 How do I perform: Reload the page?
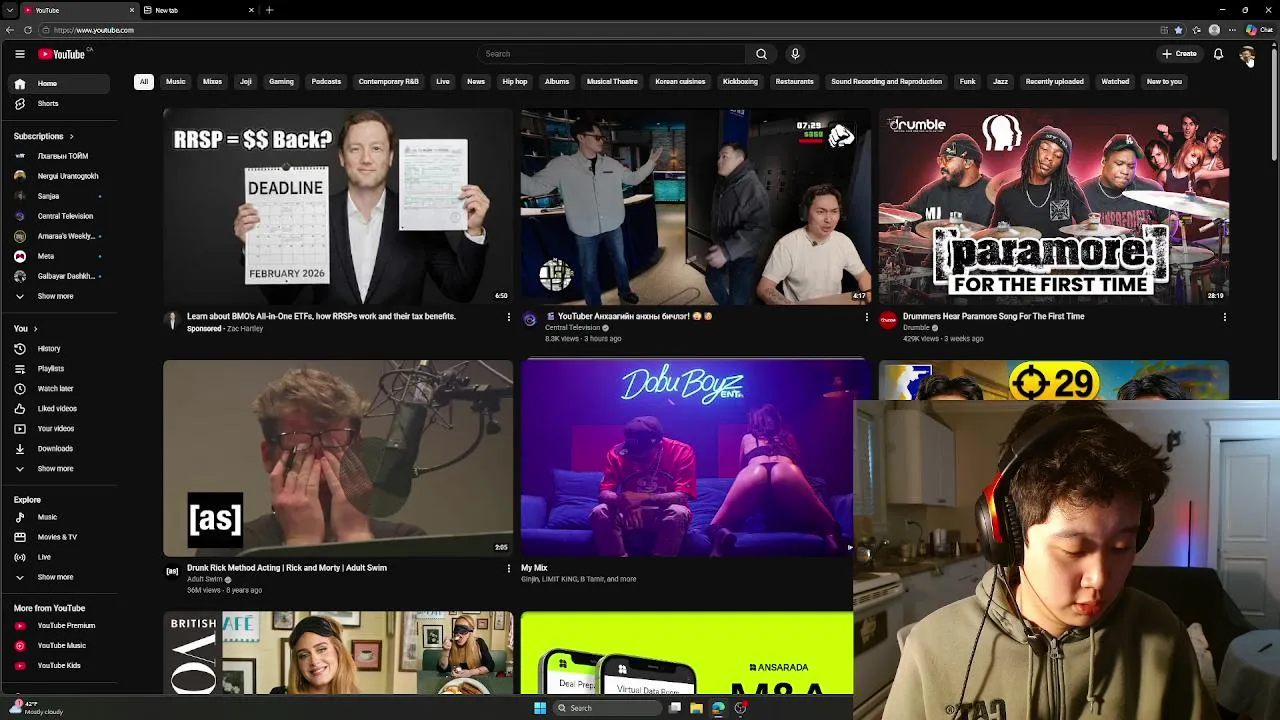coord(28,30)
